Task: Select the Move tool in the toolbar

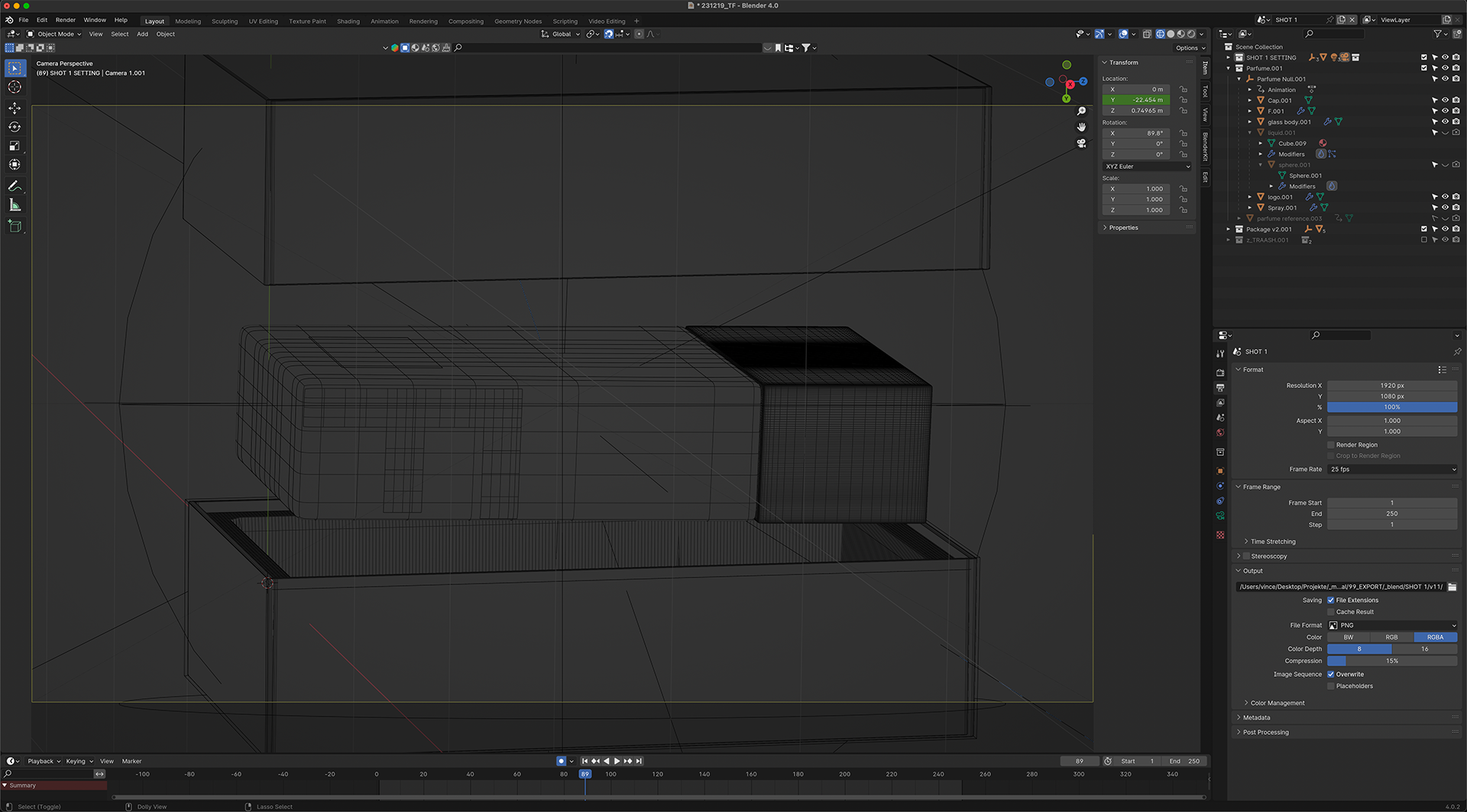Action: [x=15, y=108]
